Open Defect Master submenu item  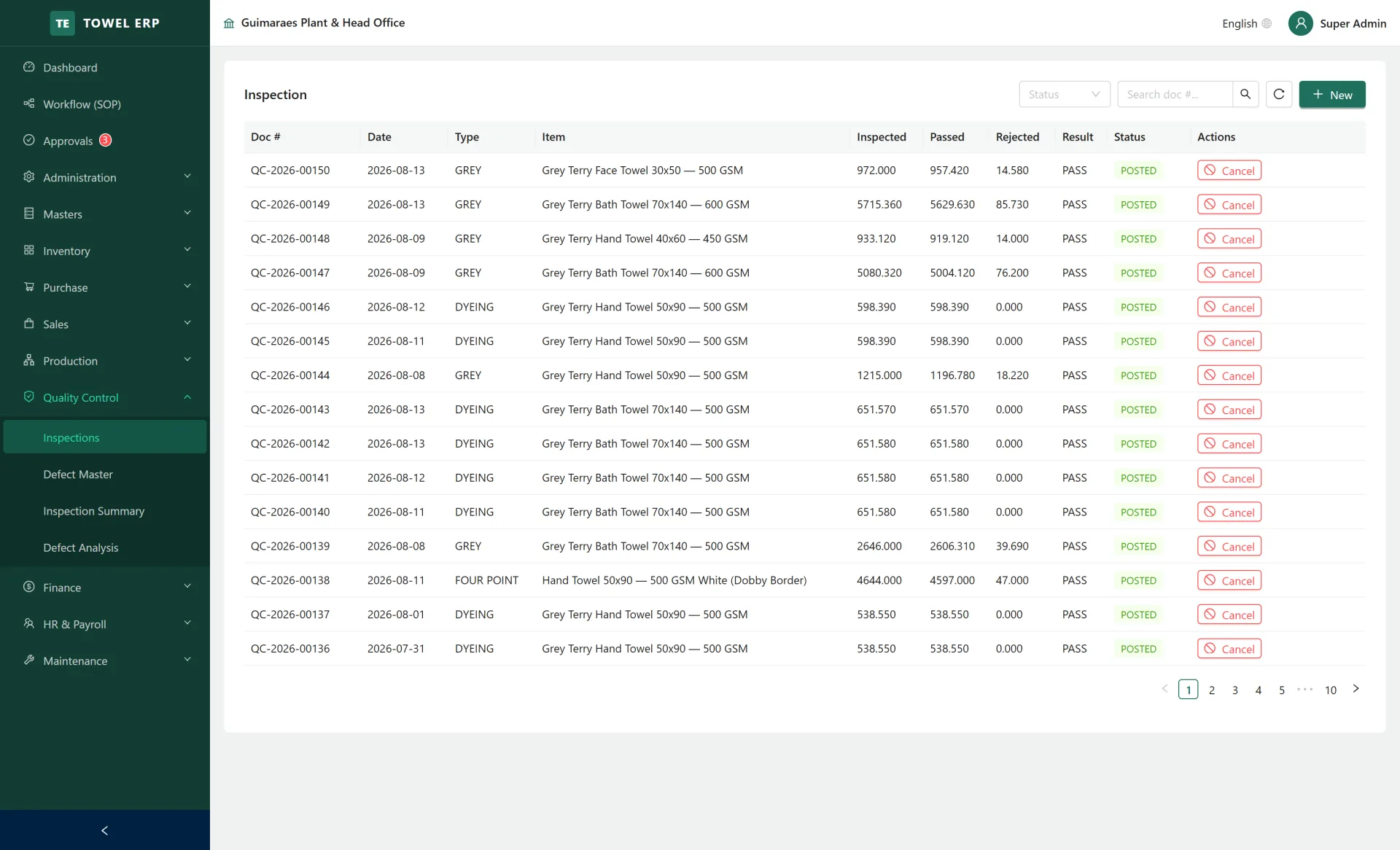(105, 474)
